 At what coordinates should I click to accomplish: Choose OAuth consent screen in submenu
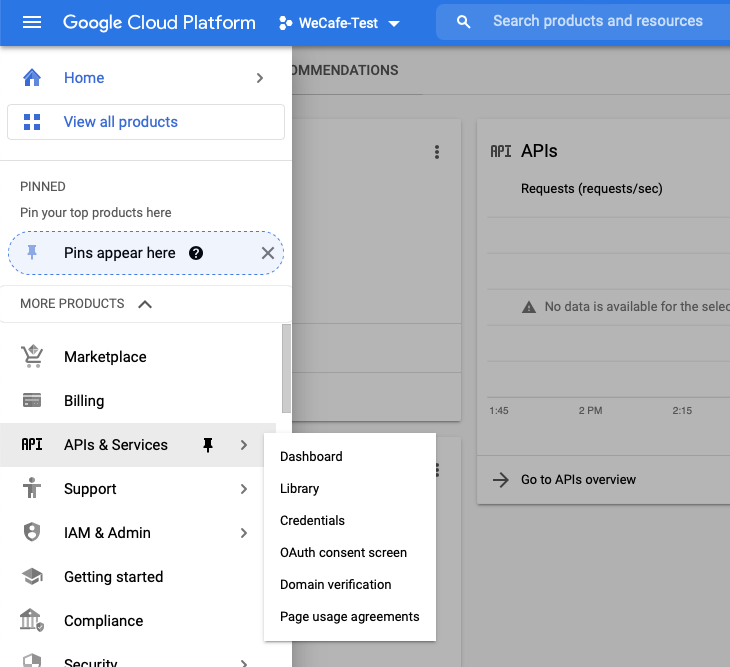[x=343, y=553]
